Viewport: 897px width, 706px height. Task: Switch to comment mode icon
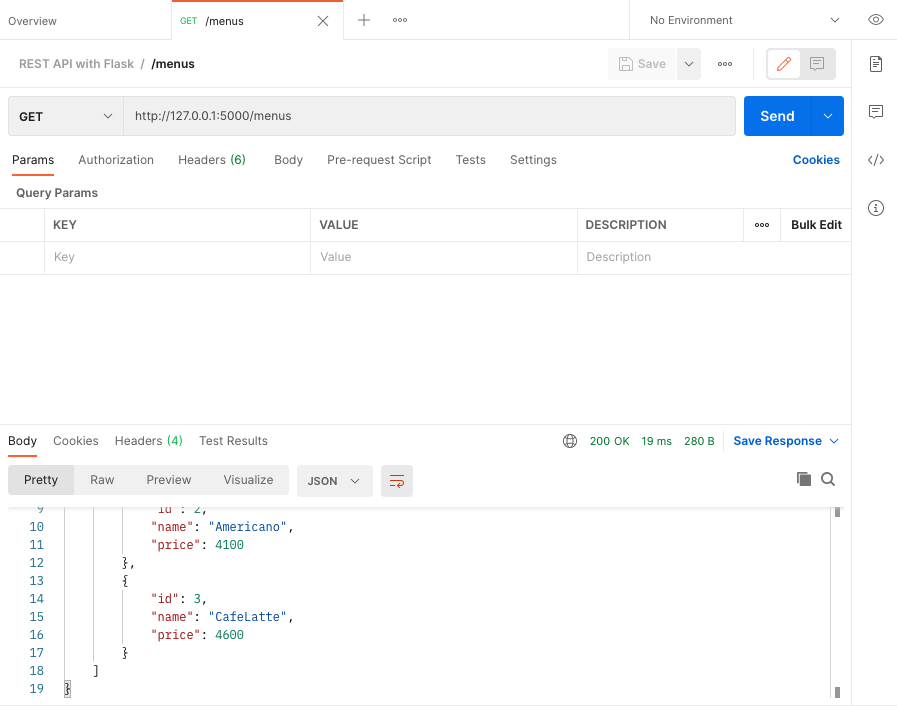tap(817, 64)
